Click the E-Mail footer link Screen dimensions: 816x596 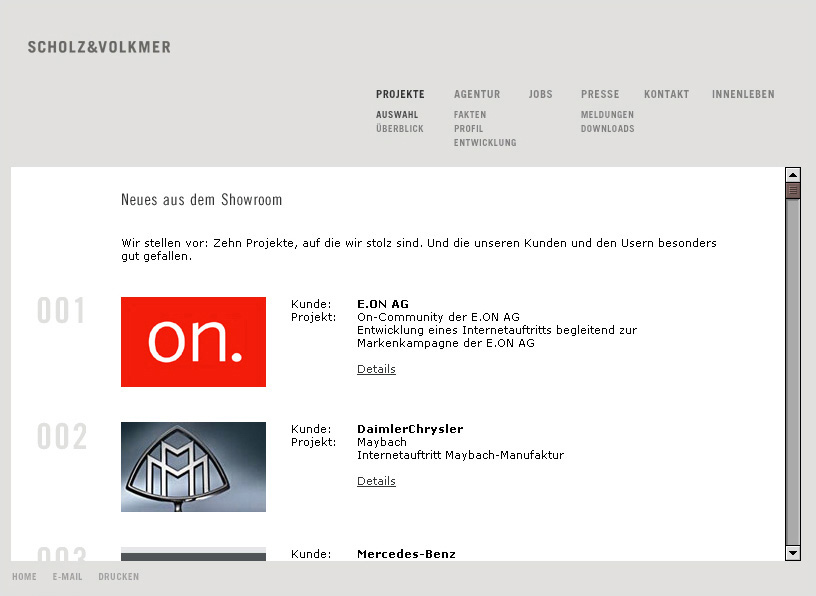coord(67,577)
